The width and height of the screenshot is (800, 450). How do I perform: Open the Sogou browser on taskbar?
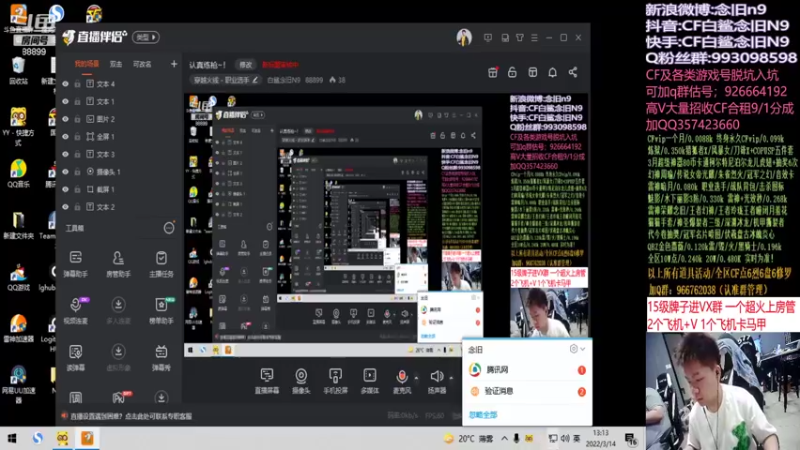coord(38,438)
